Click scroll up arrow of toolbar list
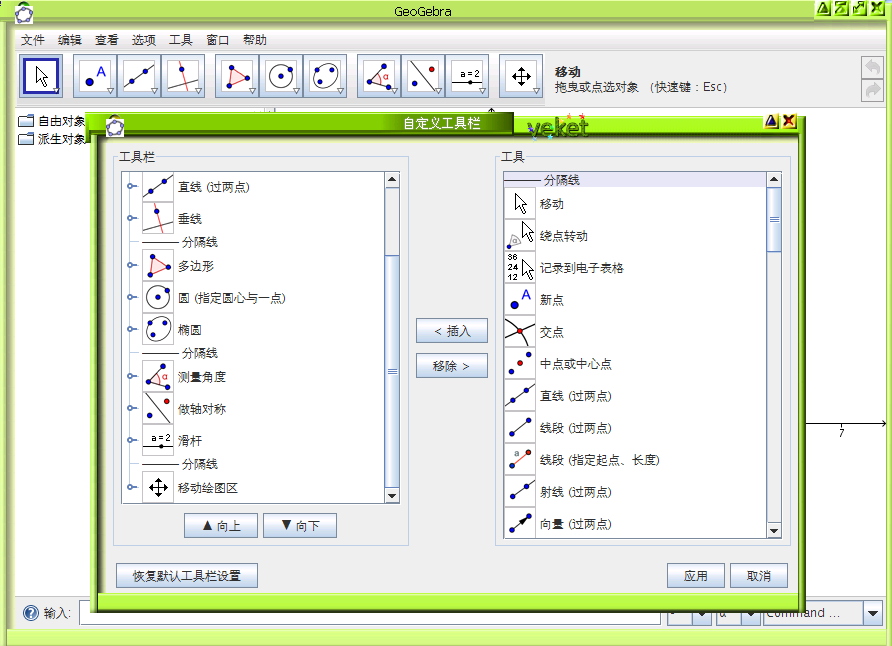The image size is (892, 646). (x=392, y=180)
